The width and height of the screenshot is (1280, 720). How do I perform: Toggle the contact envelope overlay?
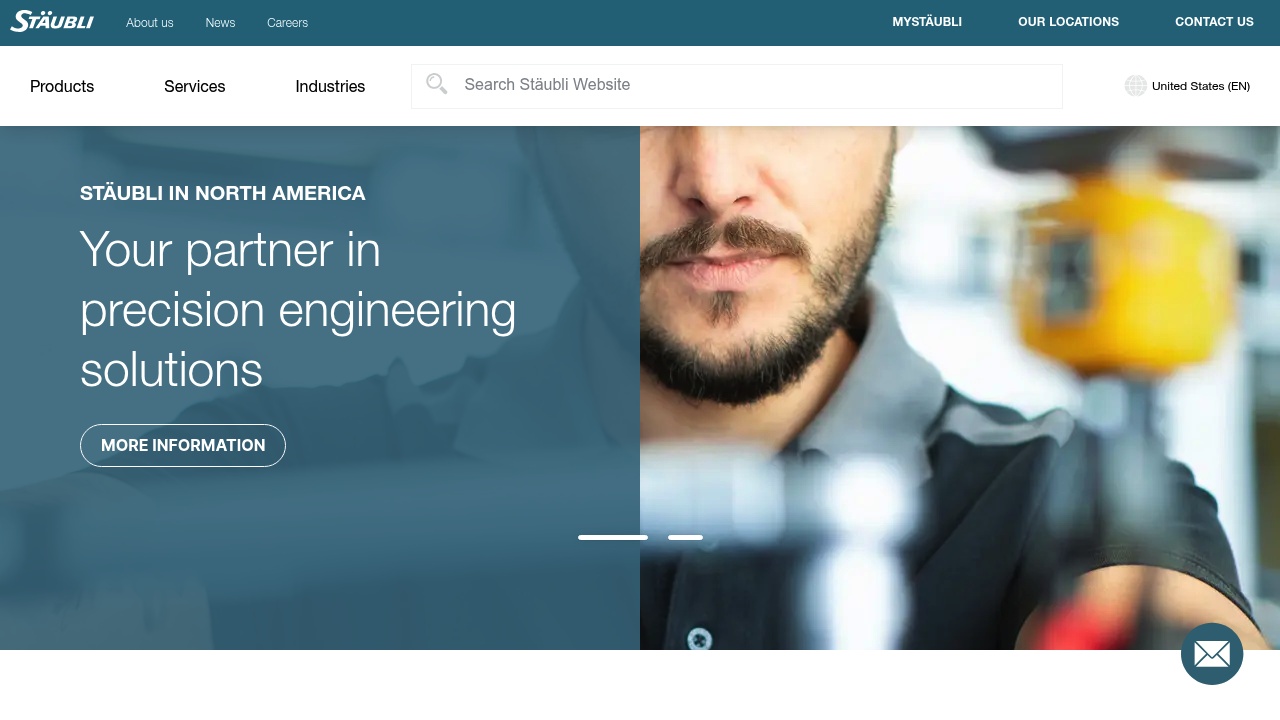[1211, 653]
